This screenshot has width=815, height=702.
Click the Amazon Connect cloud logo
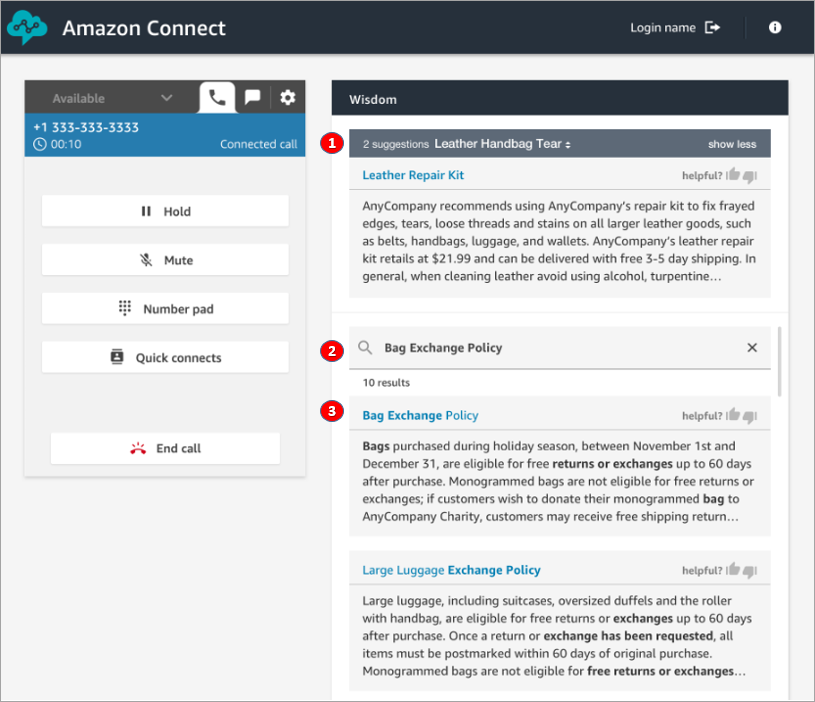tap(27, 28)
